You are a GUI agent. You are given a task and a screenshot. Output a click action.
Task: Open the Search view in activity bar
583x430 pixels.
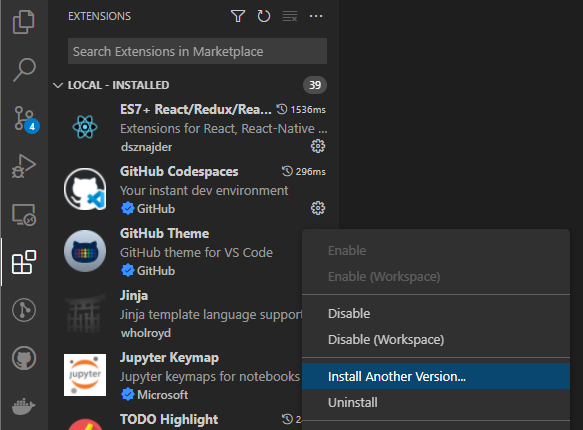click(24, 70)
